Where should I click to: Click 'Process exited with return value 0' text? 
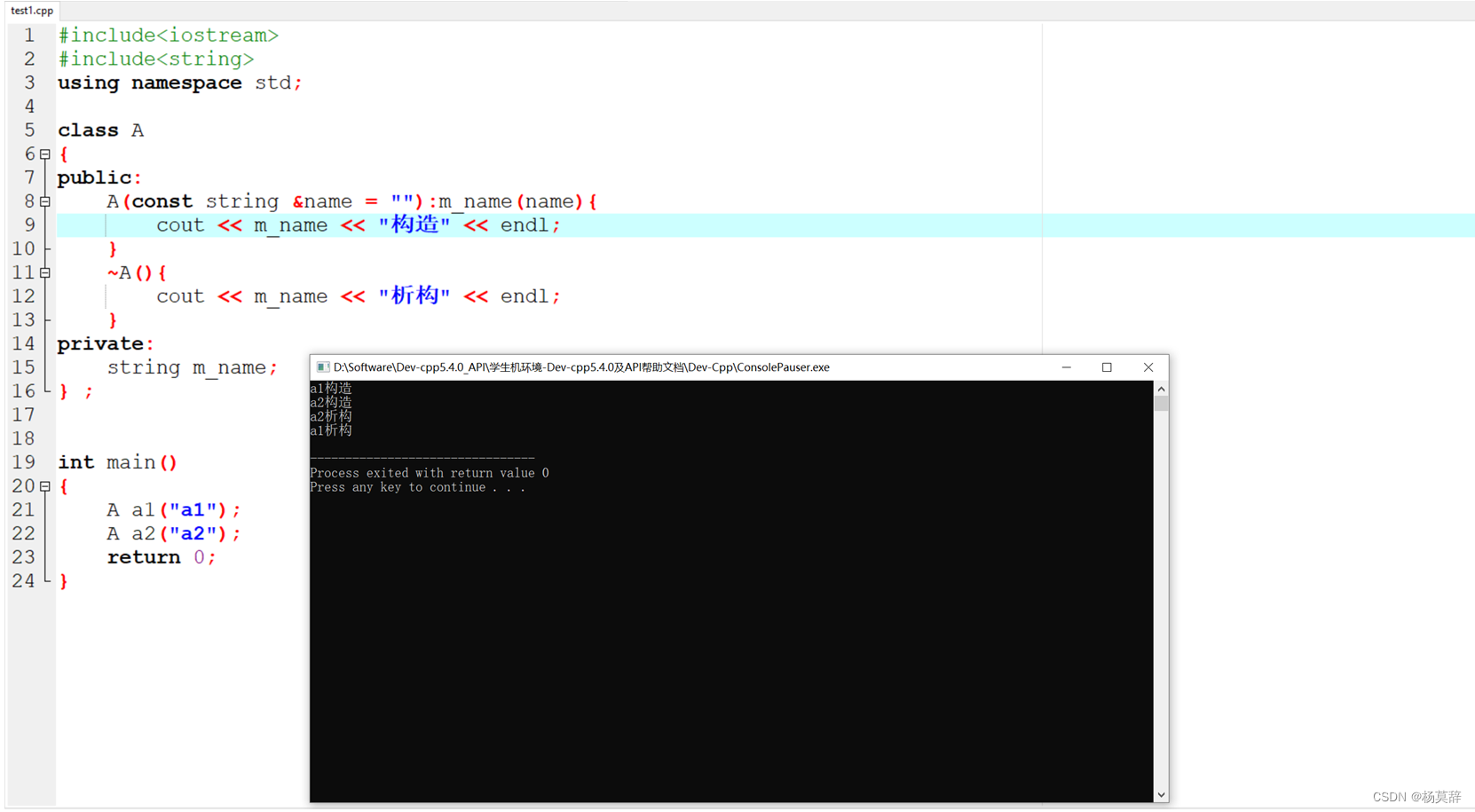pos(430,473)
